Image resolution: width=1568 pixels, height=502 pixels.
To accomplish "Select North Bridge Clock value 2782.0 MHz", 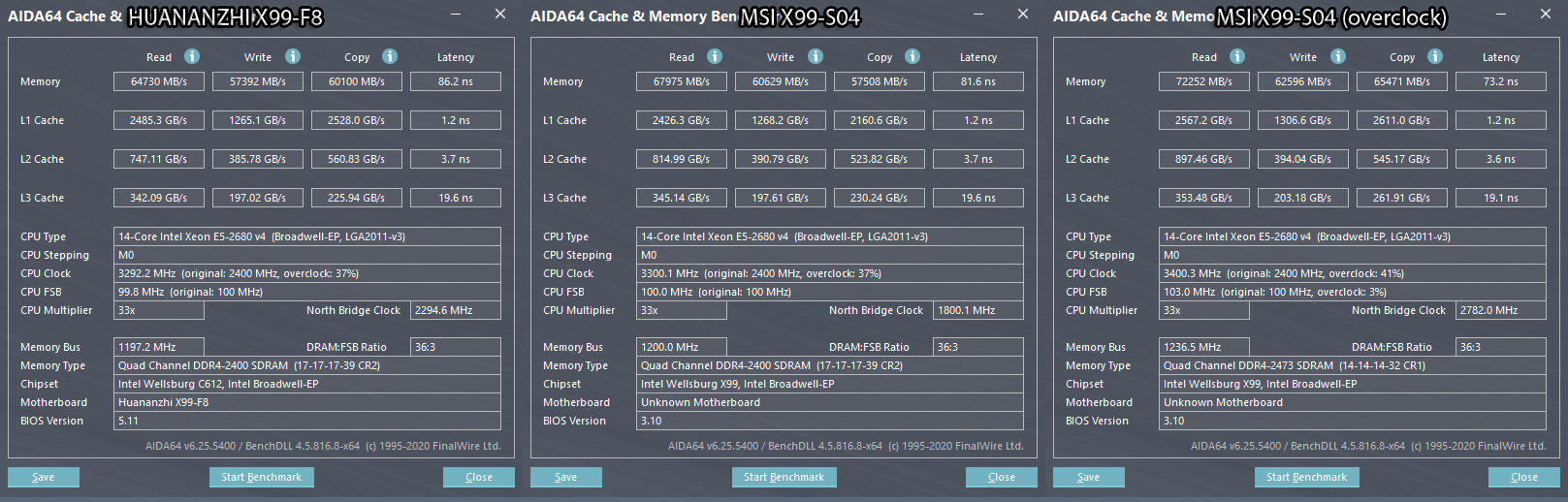I will pos(1501,310).
